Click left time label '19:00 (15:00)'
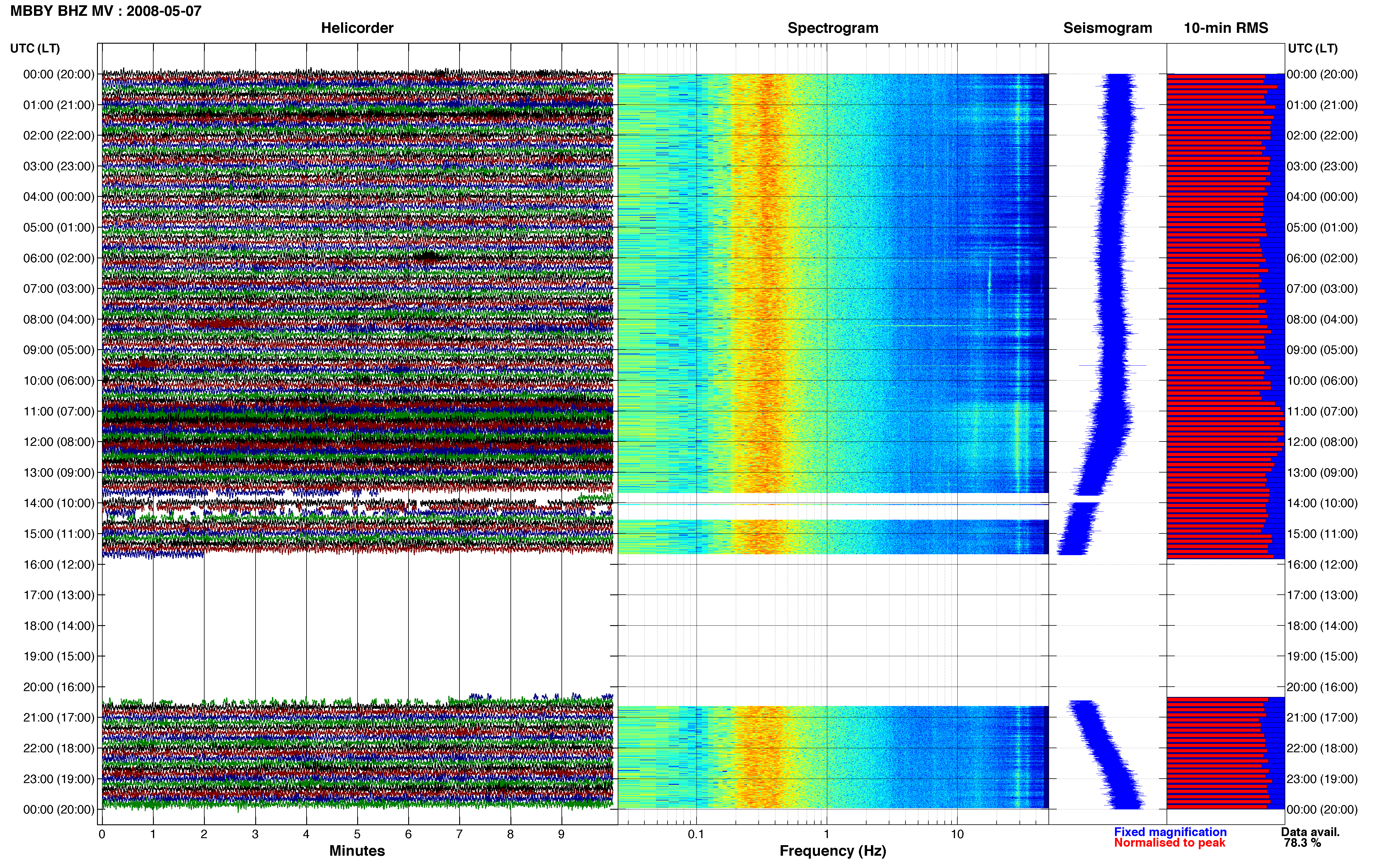 [x=59, y=656]
